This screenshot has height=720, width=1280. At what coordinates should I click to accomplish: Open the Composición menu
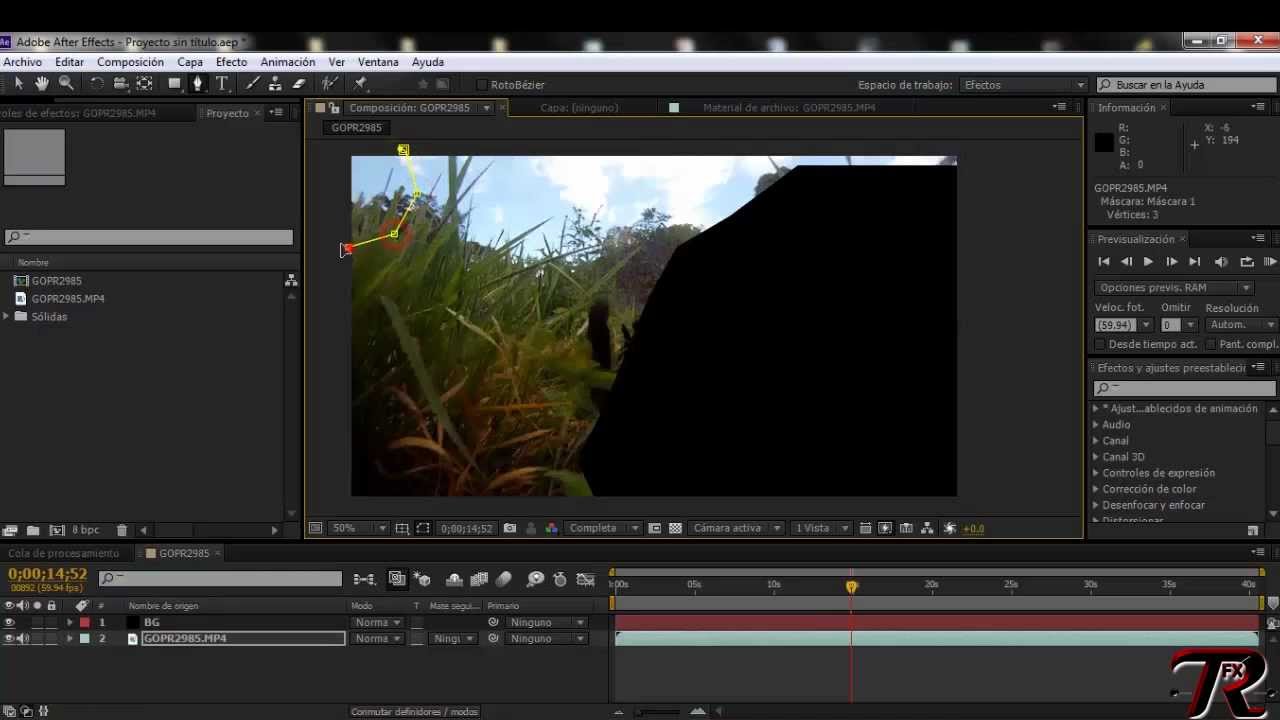point(130,62)
